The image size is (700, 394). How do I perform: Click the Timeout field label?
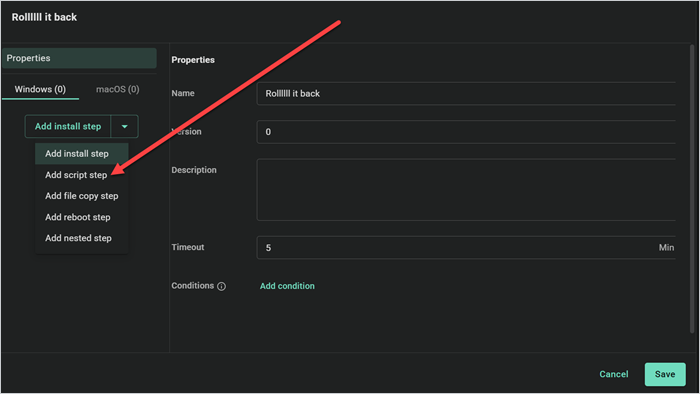point(188,247)
